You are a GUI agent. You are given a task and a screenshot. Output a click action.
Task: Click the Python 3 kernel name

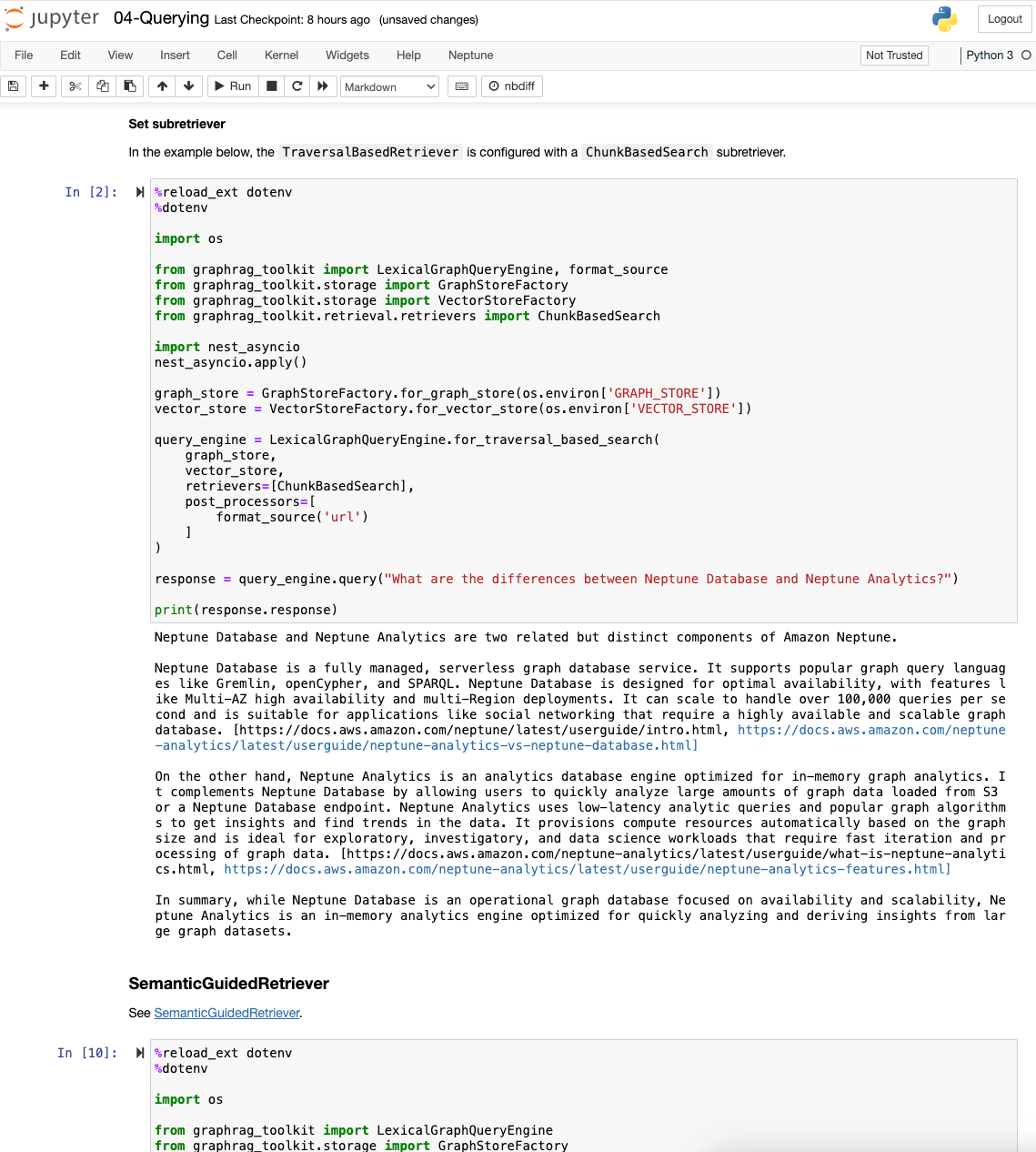(x=990, y=56)
